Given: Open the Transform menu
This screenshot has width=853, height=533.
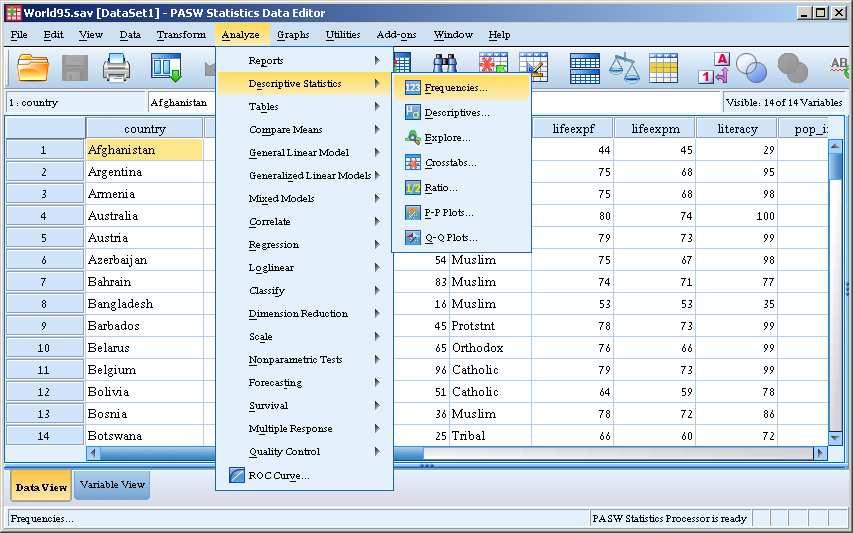Looking at the screenshot, I should (x=181, y=35).
